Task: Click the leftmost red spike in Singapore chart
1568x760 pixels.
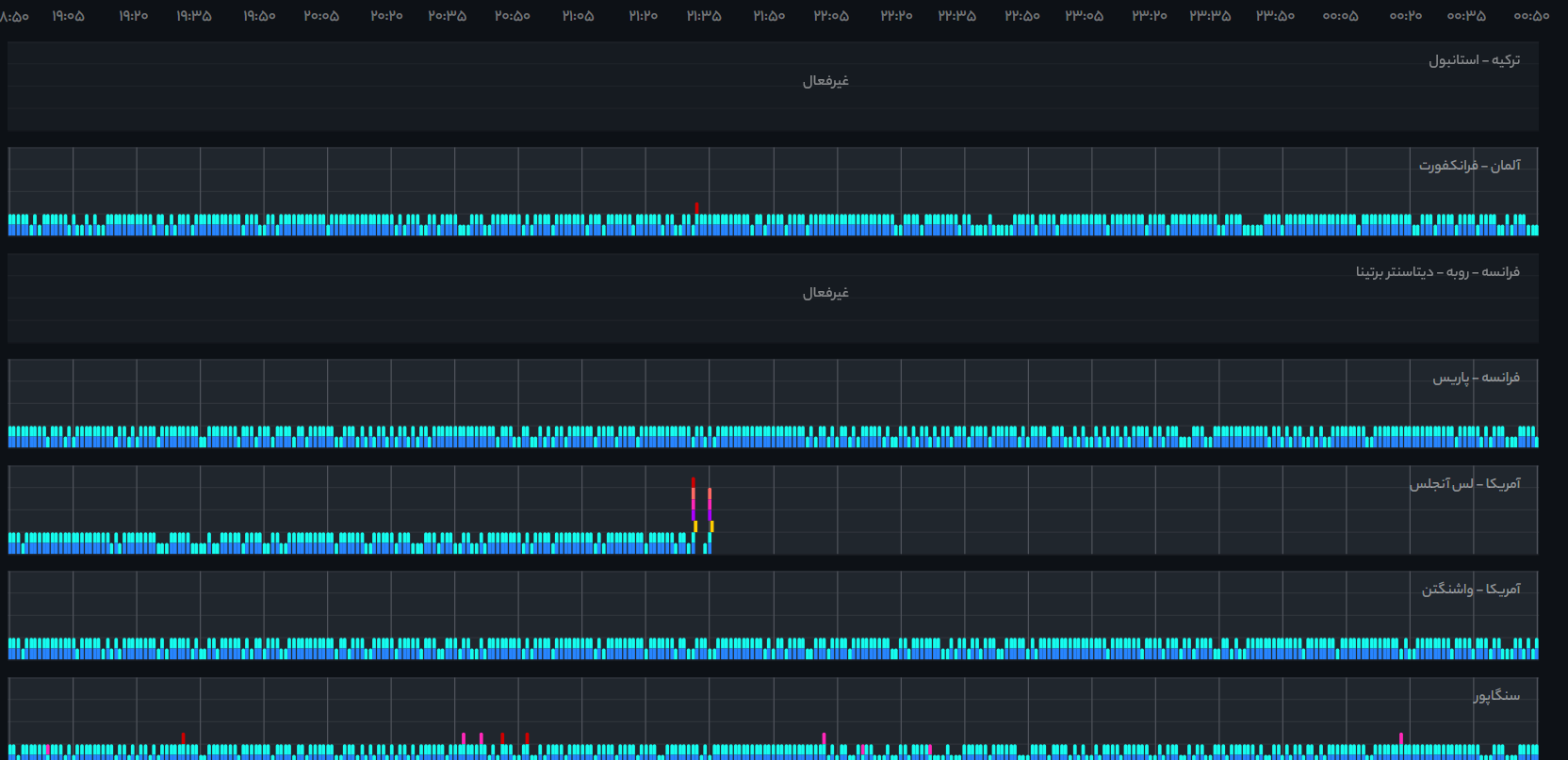Action: [183, 738]
